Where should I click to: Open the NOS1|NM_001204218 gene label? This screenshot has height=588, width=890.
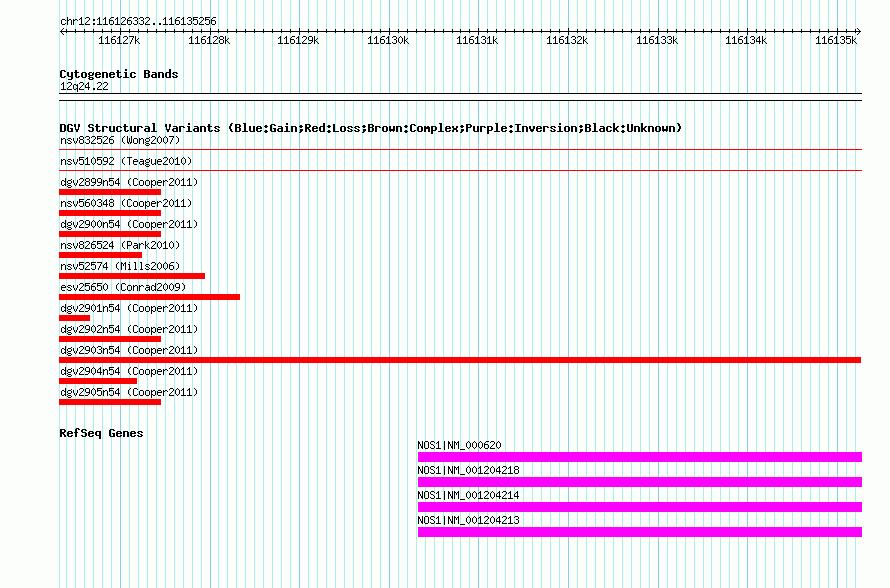pyautogui.click(x=468, y=471)
